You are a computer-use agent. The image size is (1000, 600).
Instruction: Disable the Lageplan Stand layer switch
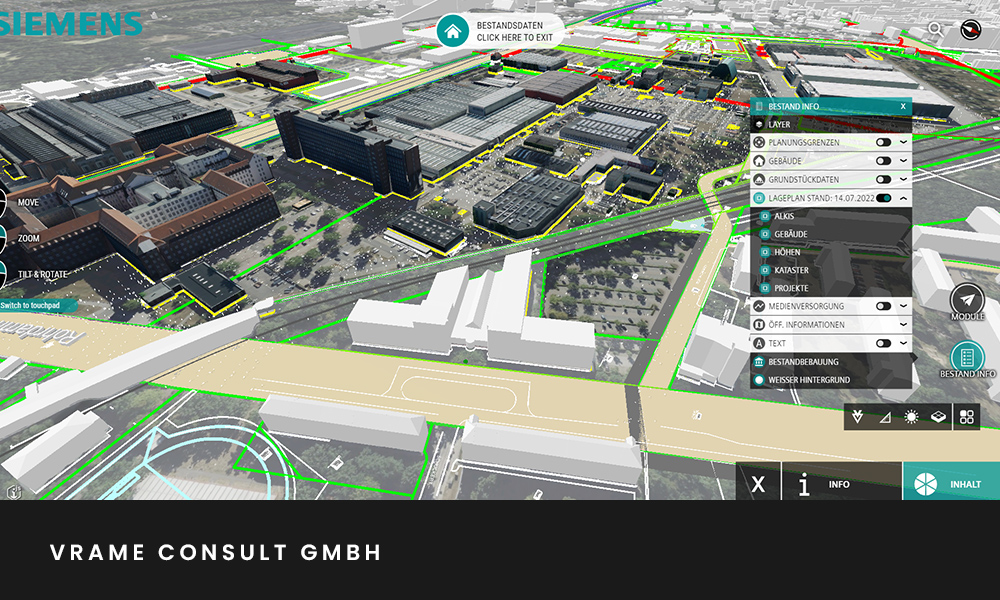(883, 199)
